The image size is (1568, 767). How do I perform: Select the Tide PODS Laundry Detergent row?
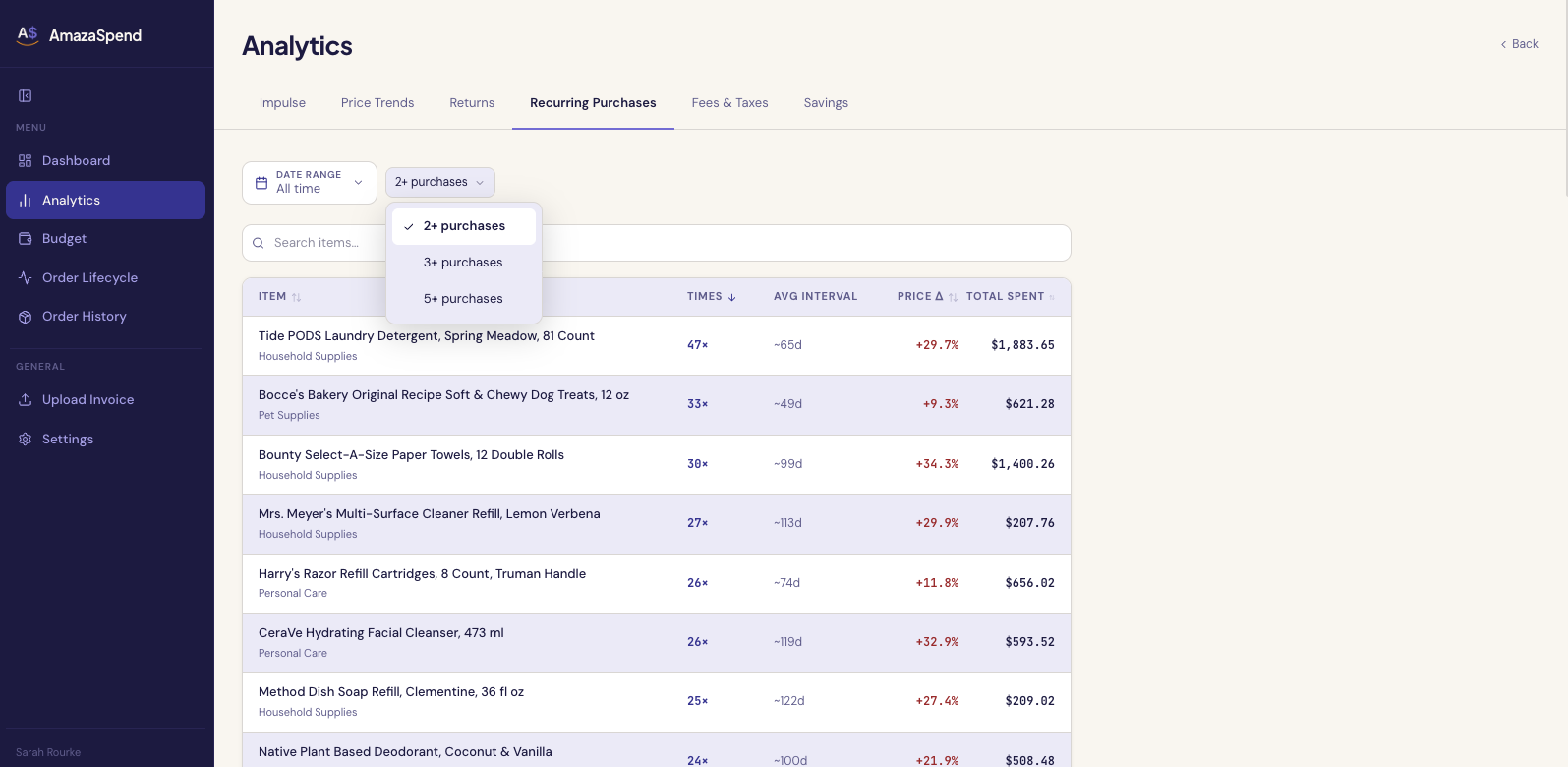657,345
